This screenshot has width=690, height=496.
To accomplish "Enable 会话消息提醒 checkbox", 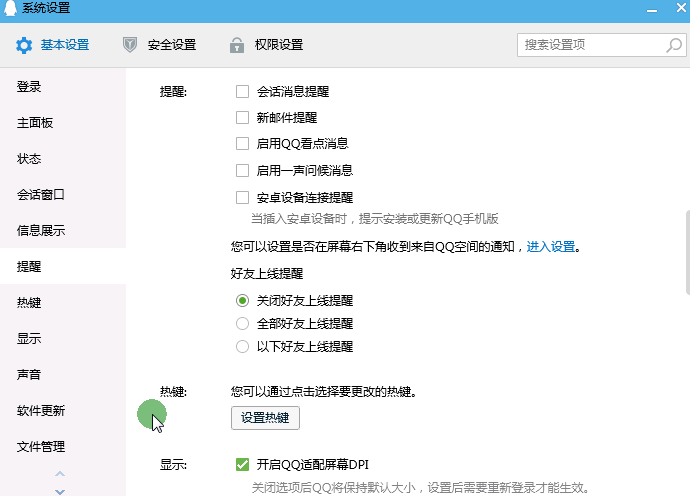I will point(242,92).
